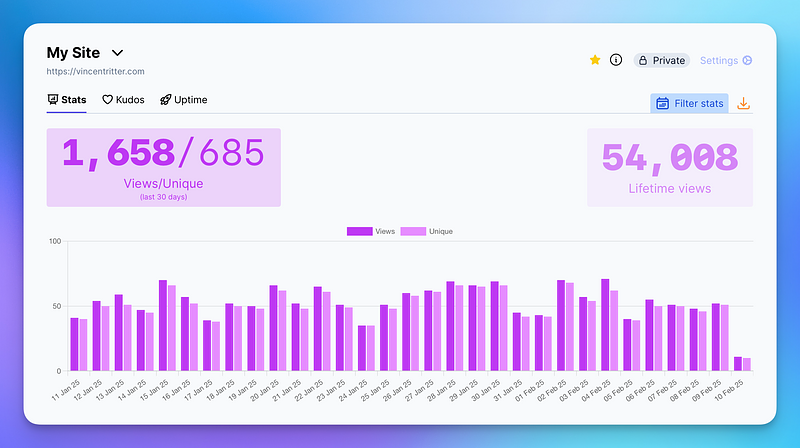Click the Views legend label

tap(385, 231)
